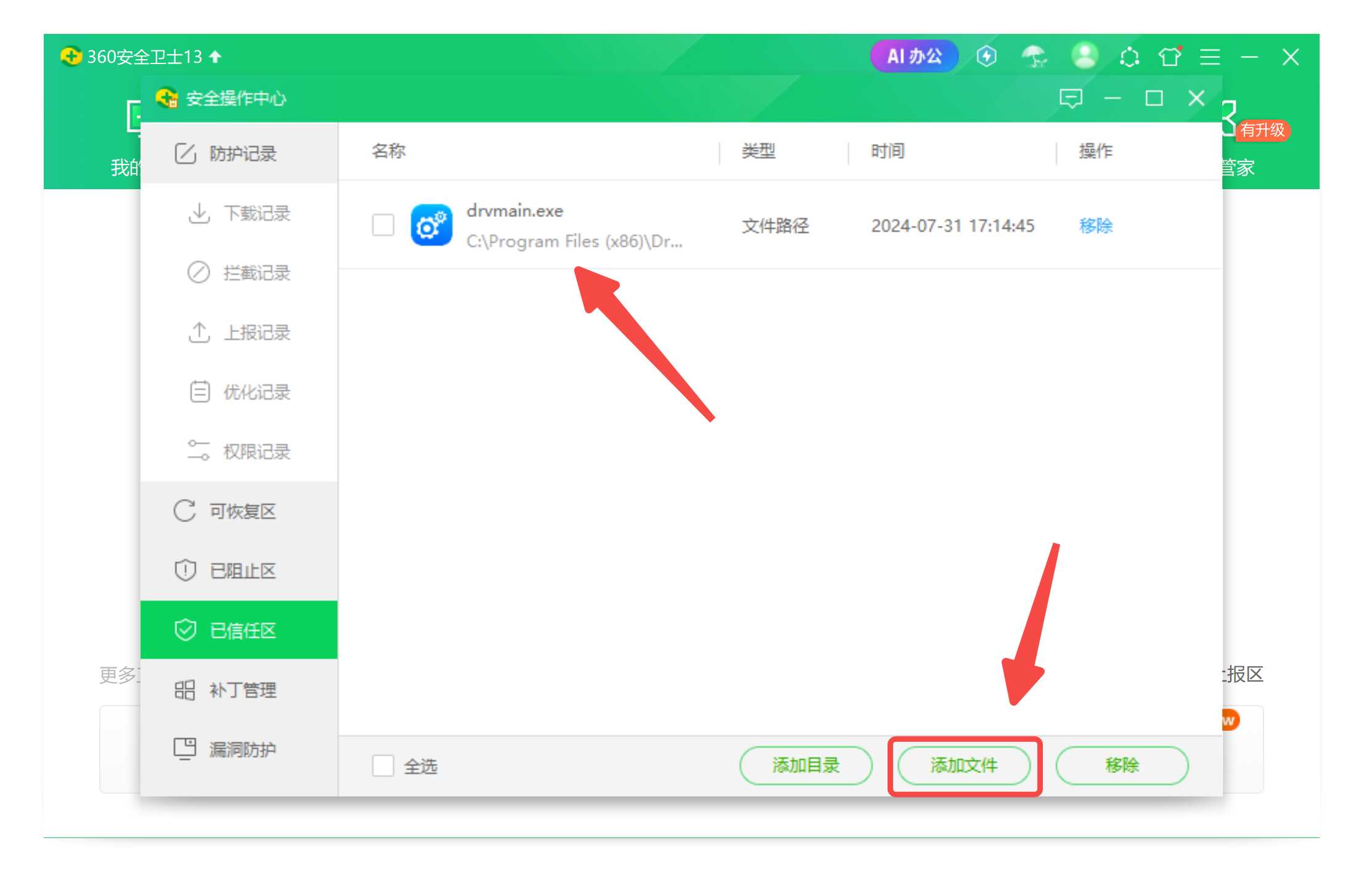Close the 安全操作中心 window

click(1196, 98)
